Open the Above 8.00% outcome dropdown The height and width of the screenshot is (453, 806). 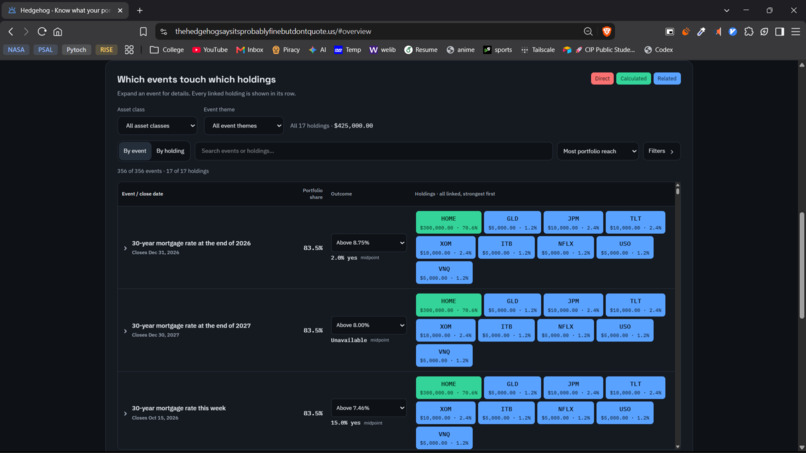click(x=369, y=325)
